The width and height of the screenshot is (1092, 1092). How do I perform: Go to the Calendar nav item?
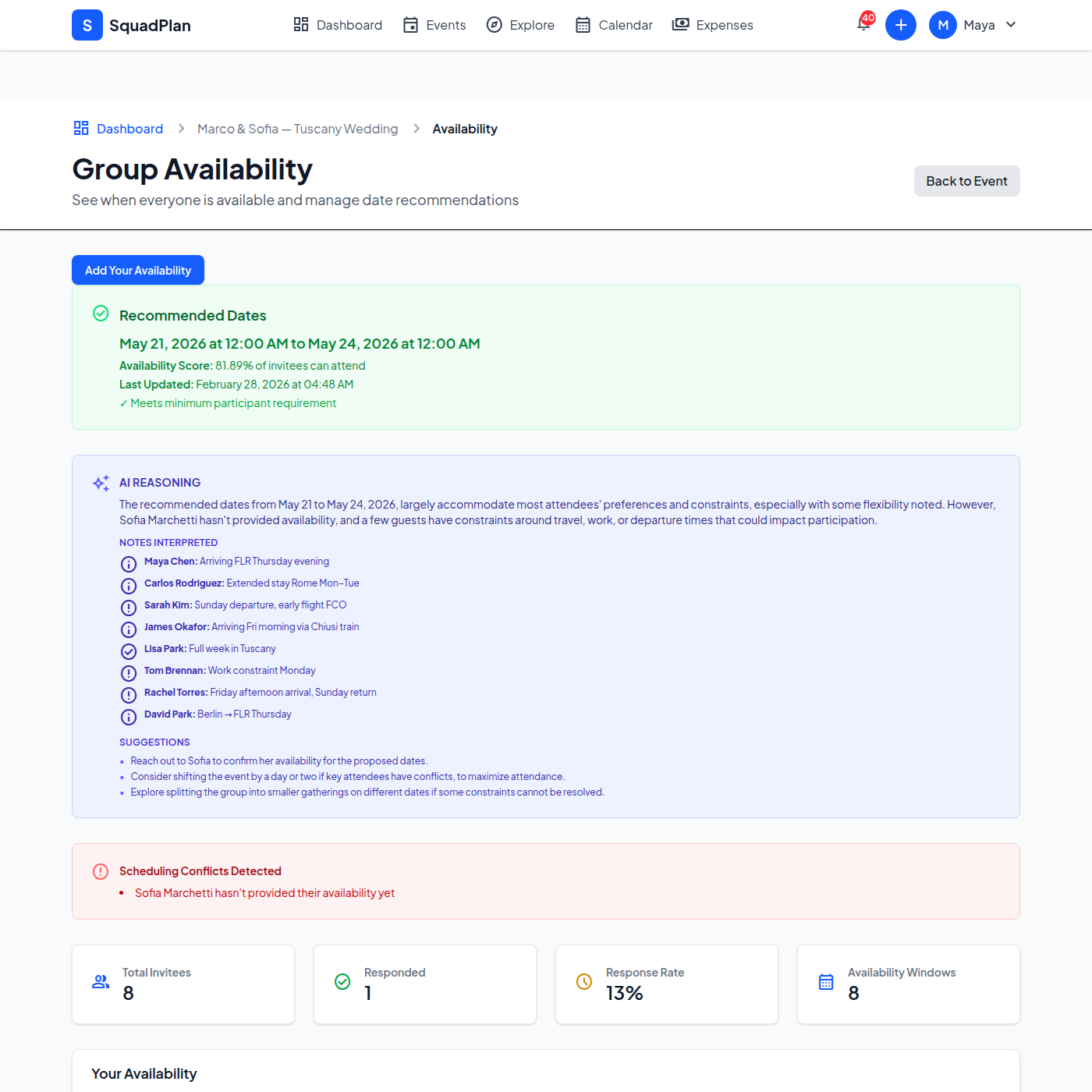tap(614, 25)
